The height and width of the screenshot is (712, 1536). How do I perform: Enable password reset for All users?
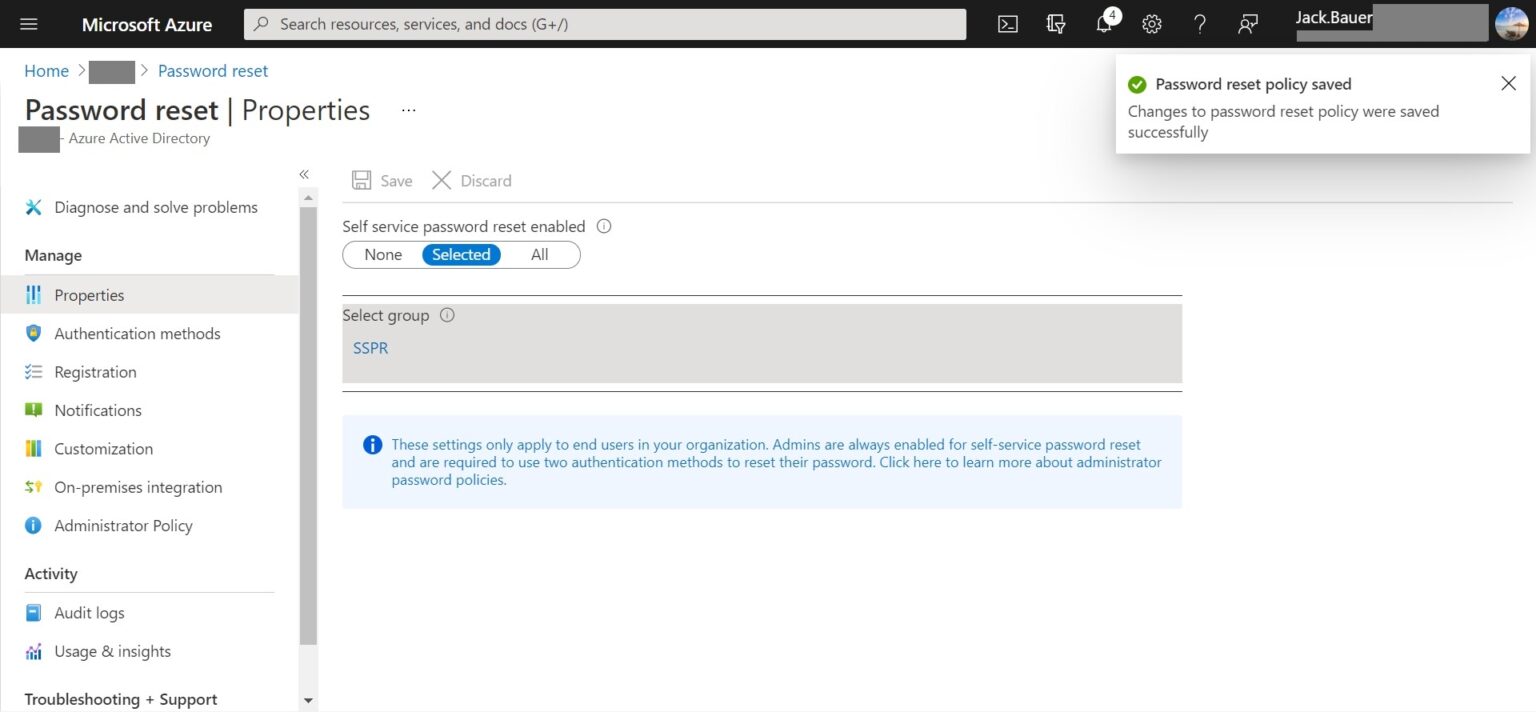(x=539, y=254)
